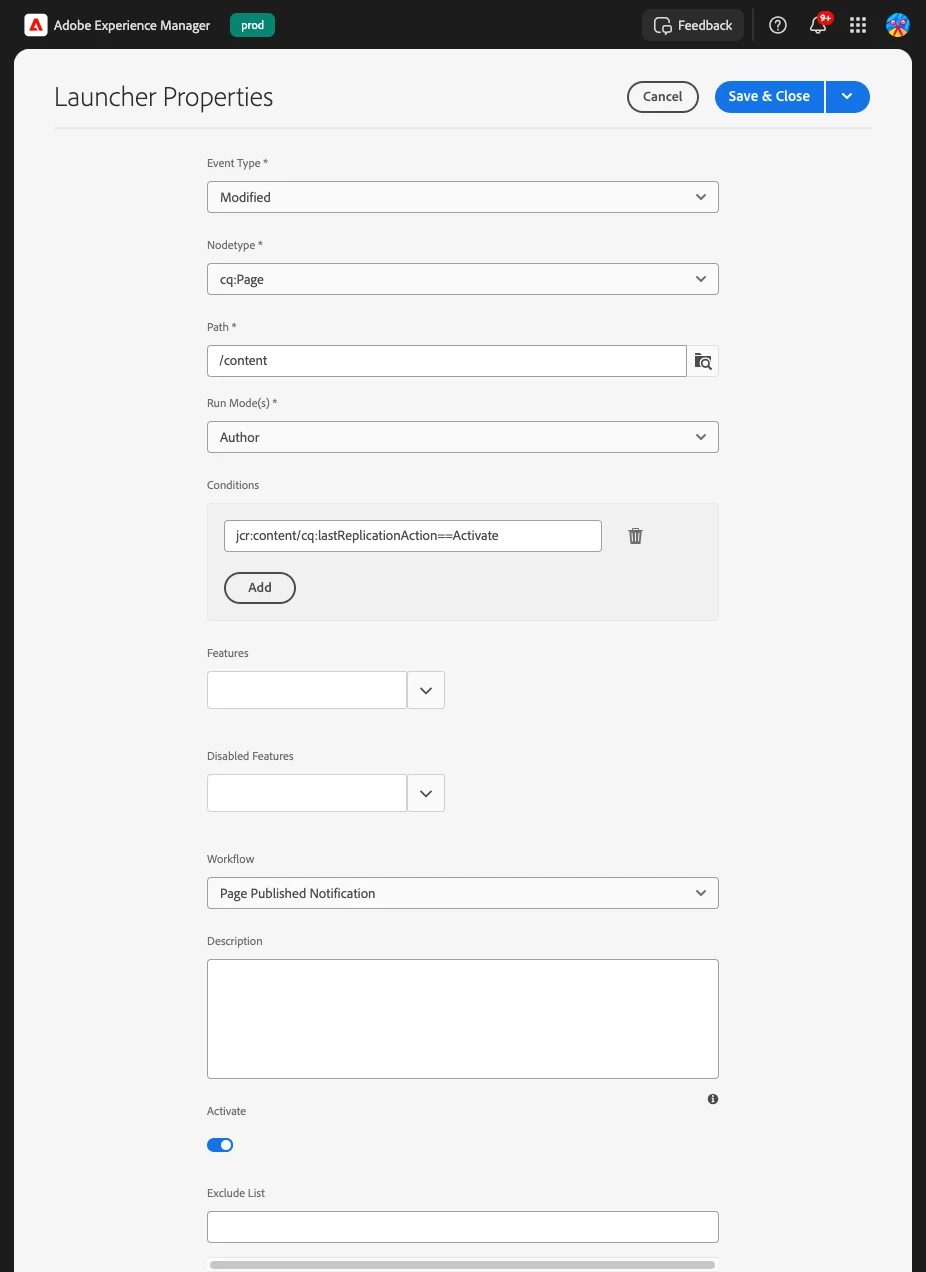Expand the Features dropdown arrow

(x=426, y=690)
